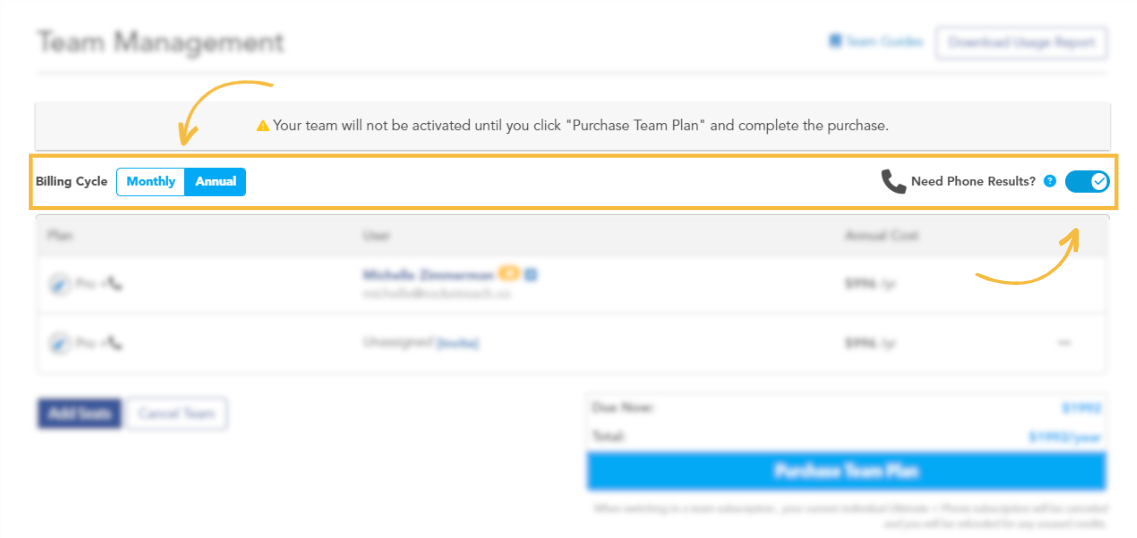This screenshot has height=538, width=1137.
Task: Click the small phone icon in Michelle's row
Action: [115, 284]
